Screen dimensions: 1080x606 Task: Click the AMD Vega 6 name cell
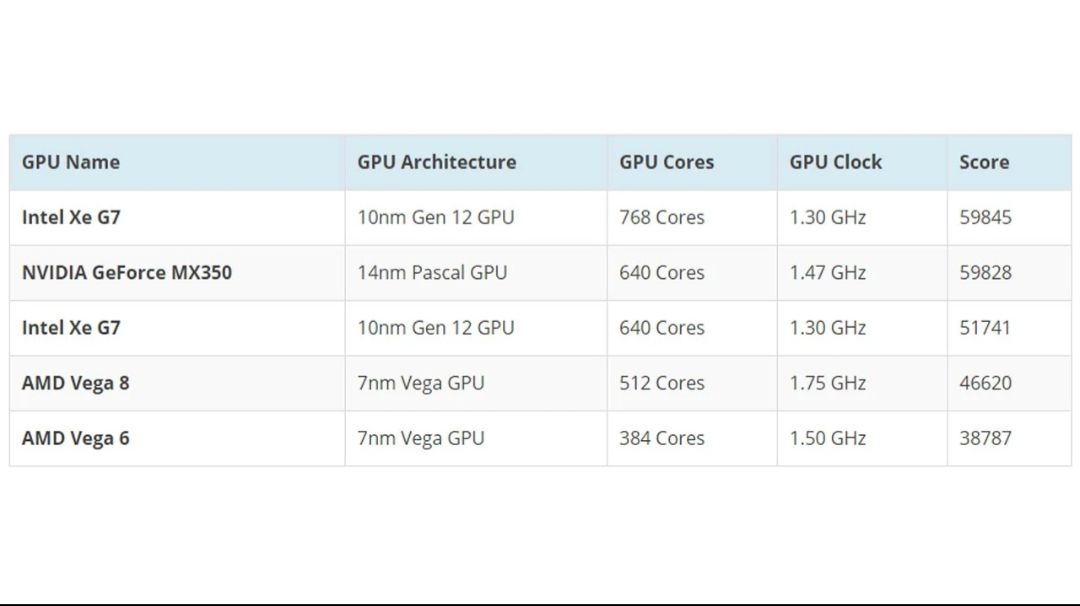pos(76,438)
